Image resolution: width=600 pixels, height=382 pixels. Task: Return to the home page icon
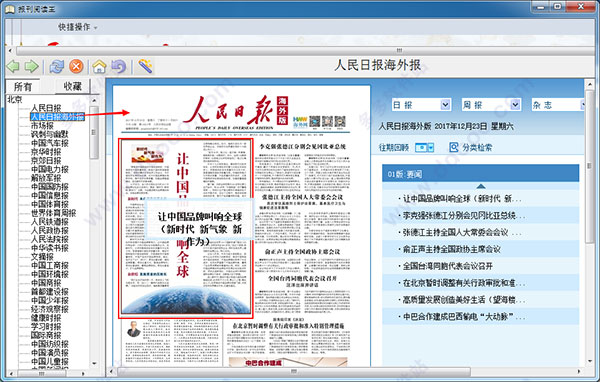pos(99,67)
